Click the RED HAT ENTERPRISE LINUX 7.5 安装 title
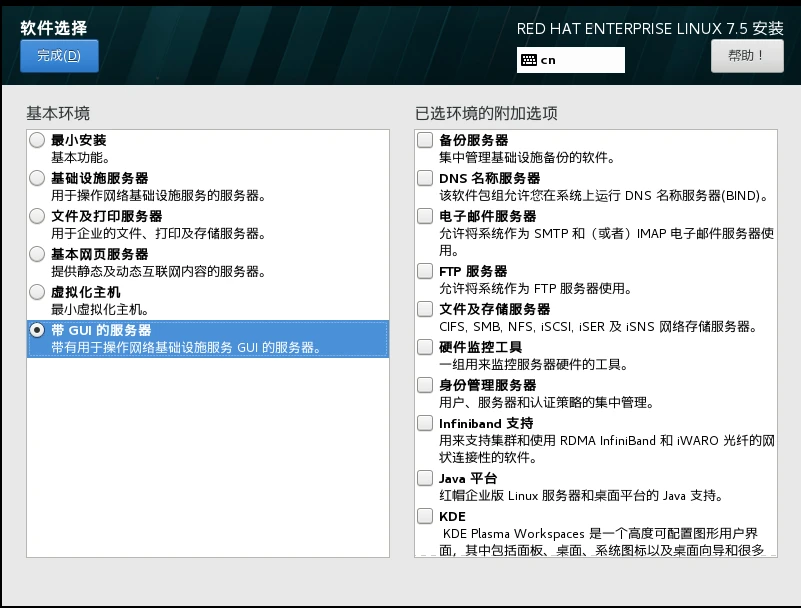 click(x=650, y=29)
